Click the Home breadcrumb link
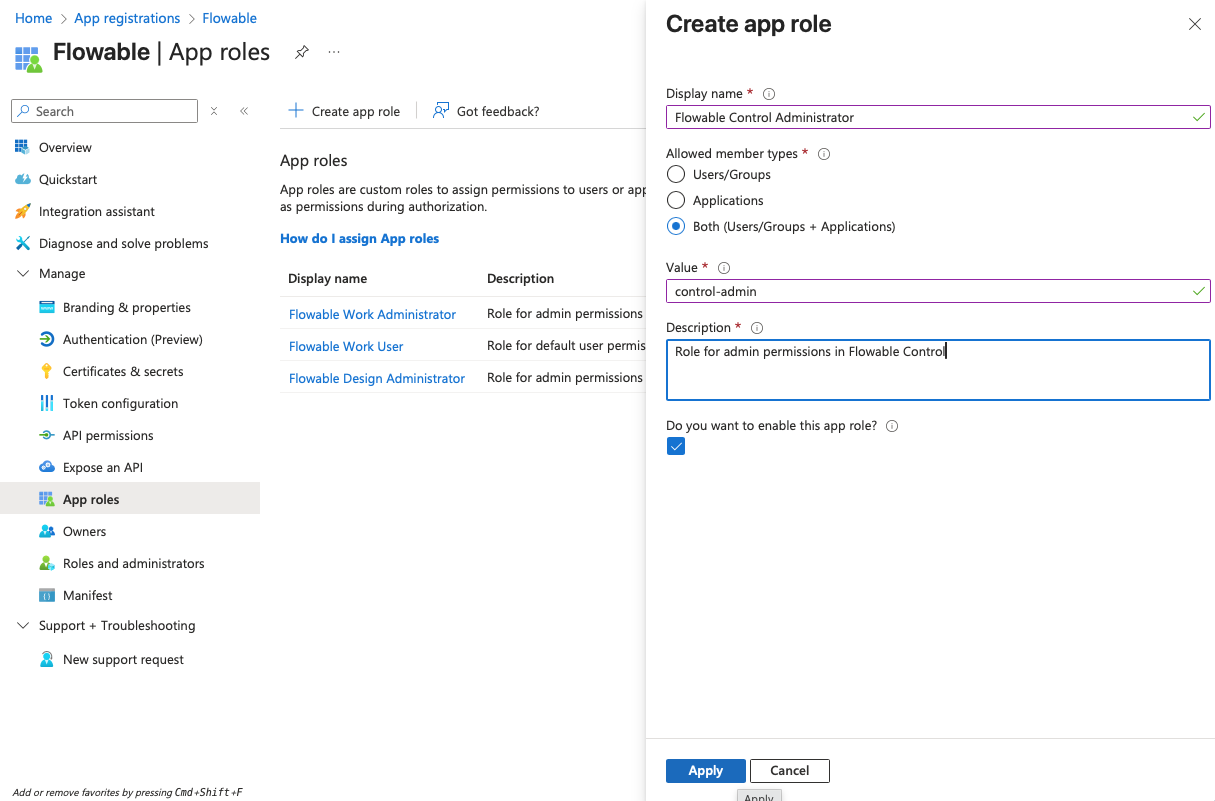Viewport: 1215px width, 801px height. tap(33, 18)
